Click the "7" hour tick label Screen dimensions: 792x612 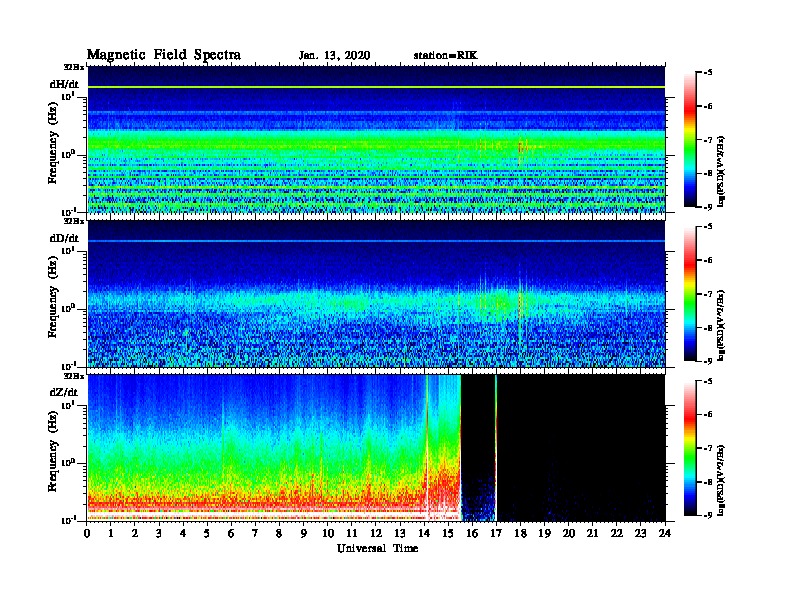(255, 533)
